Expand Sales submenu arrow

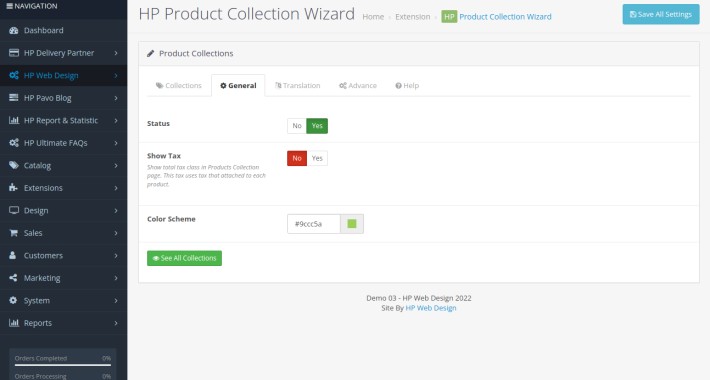116,233
